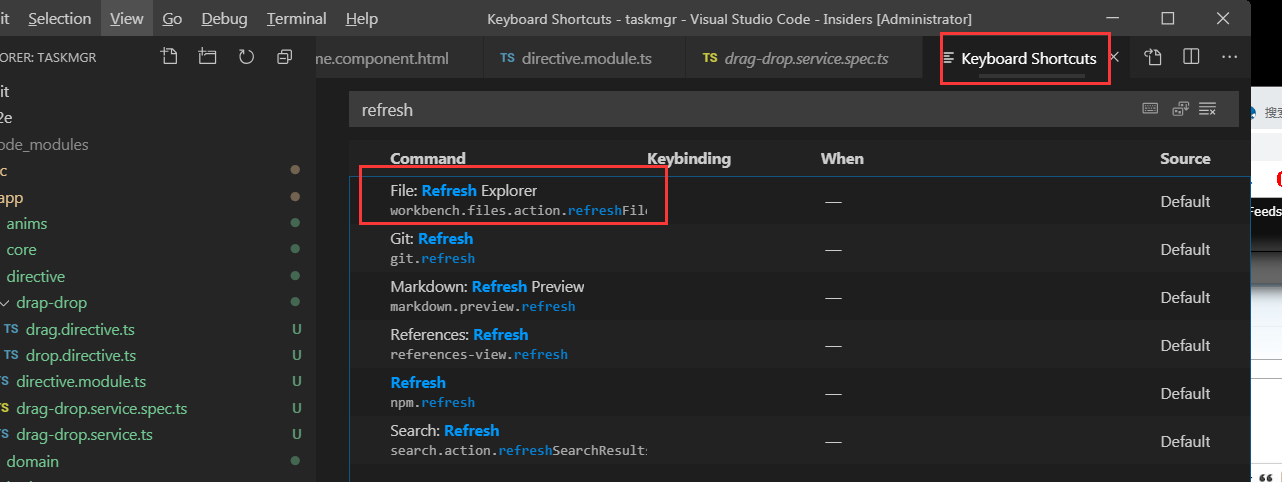Viewport: 1282px width, 482px height.
Task: Select the Git: Refresh command row
Action: click(x=800, y=249)
